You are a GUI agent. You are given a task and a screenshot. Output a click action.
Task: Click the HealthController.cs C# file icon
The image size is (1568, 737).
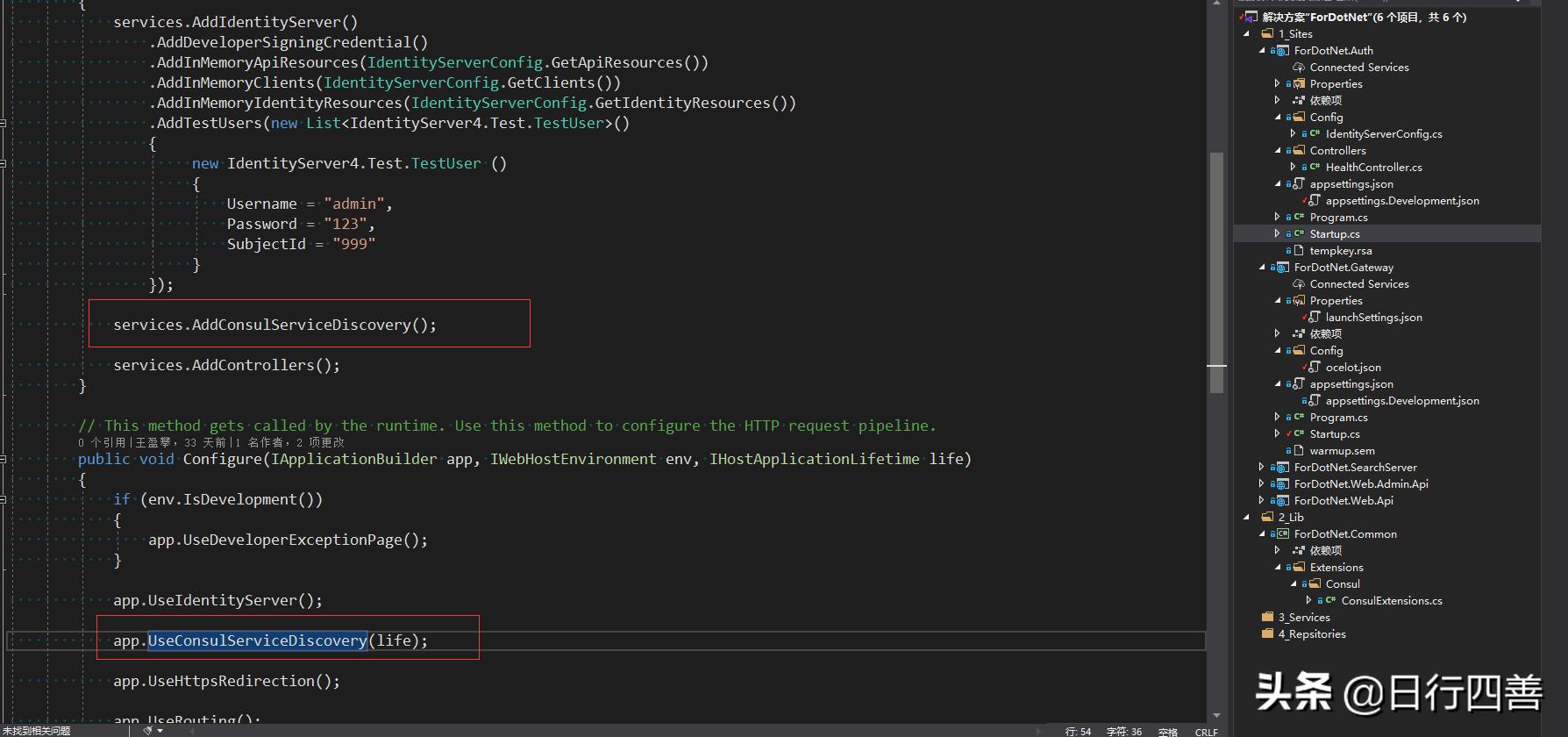tap(1315, 168)
